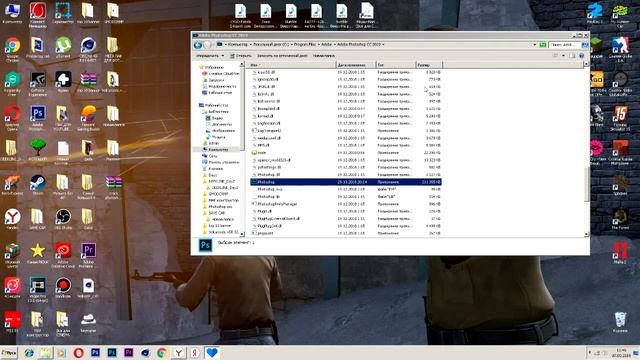Open Google Chrome from the taskbar

click(162, 353)
